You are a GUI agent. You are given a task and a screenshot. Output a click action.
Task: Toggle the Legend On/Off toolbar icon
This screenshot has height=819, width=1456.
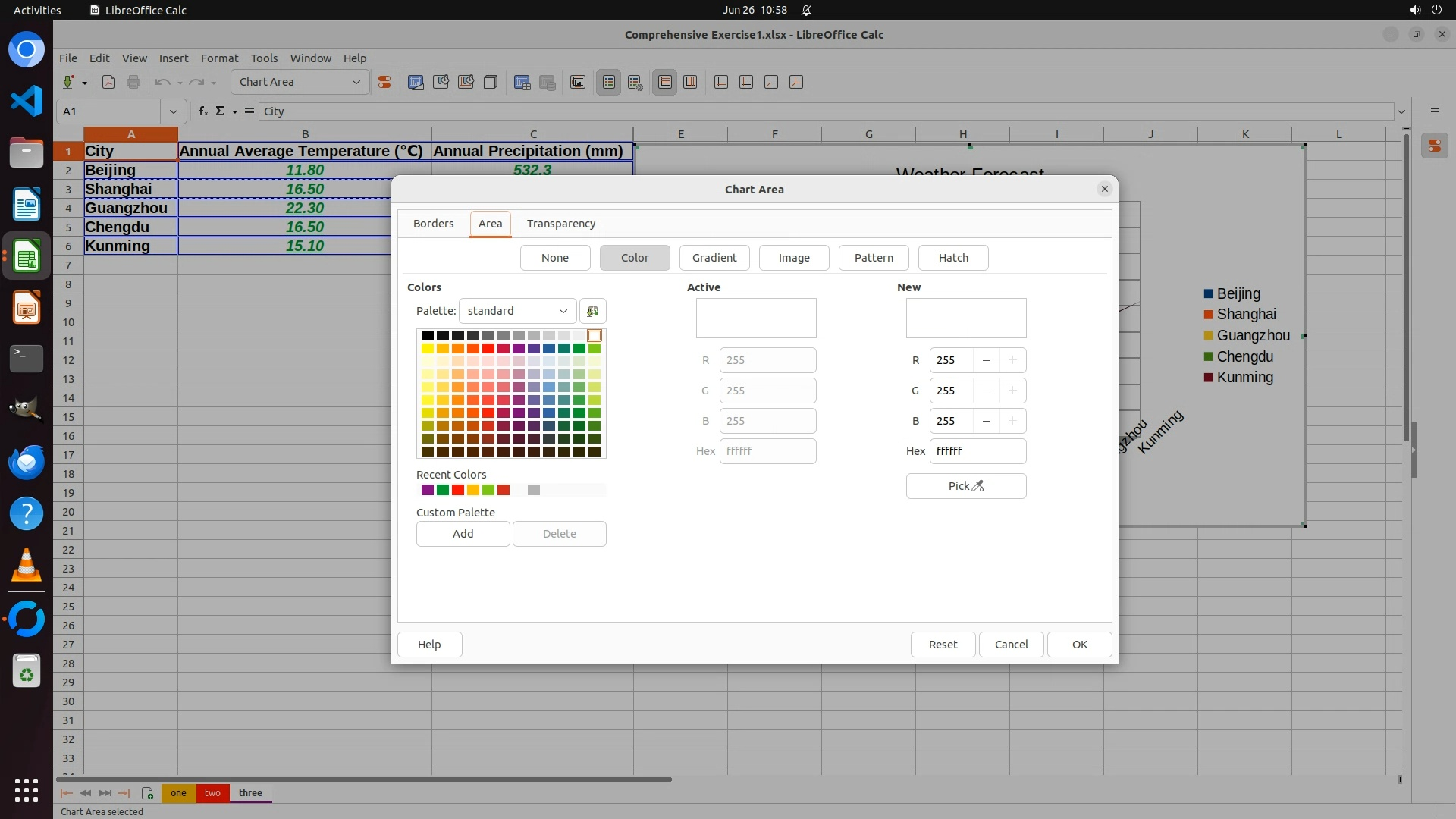pyautogui.click(x=609, y=82)
